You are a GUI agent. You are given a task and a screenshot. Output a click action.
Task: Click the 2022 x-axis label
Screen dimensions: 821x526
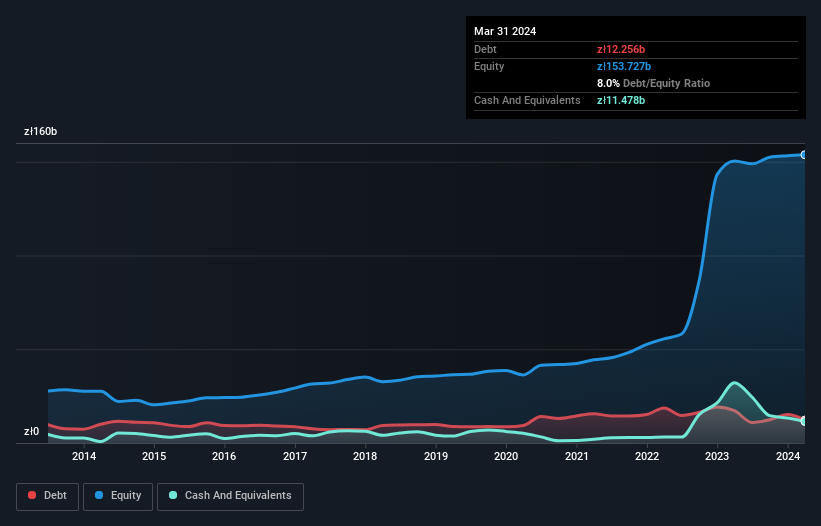pos(647,456)
